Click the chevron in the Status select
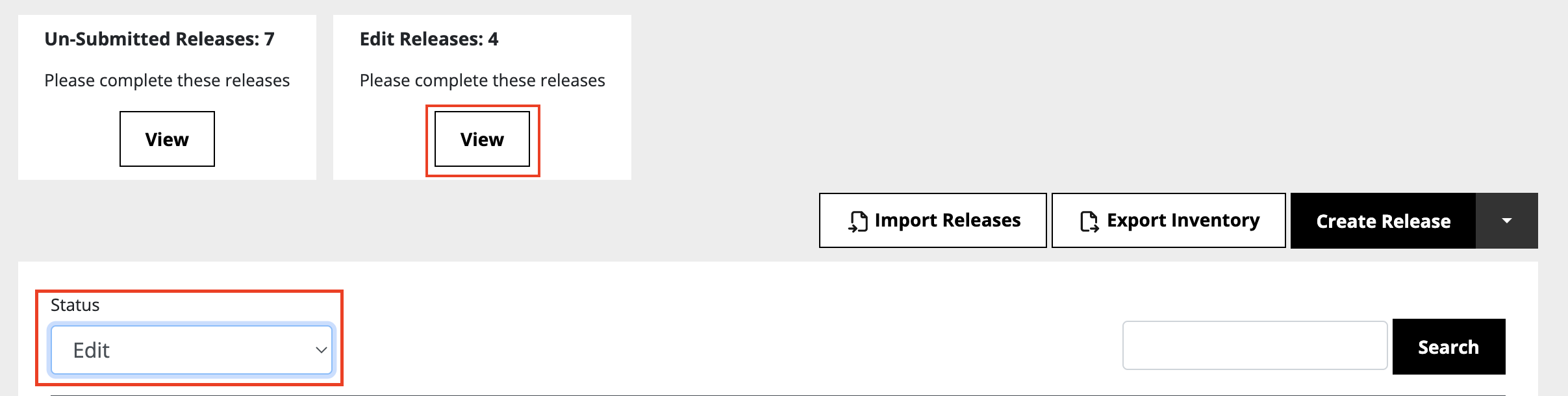Image resolution: width=1568 pixels, height=396 pixels. pos(321,350)
